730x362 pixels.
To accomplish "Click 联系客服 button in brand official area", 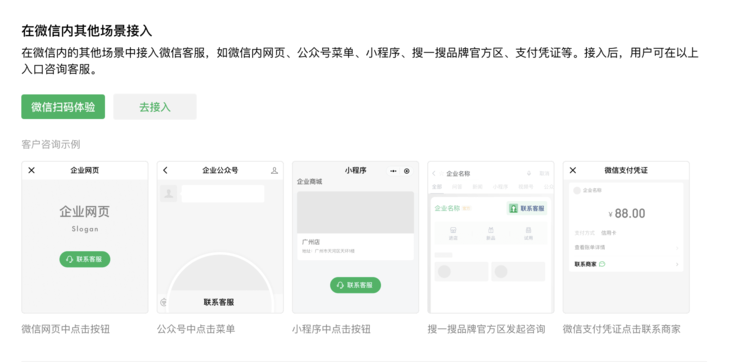I will pos(527,208).
